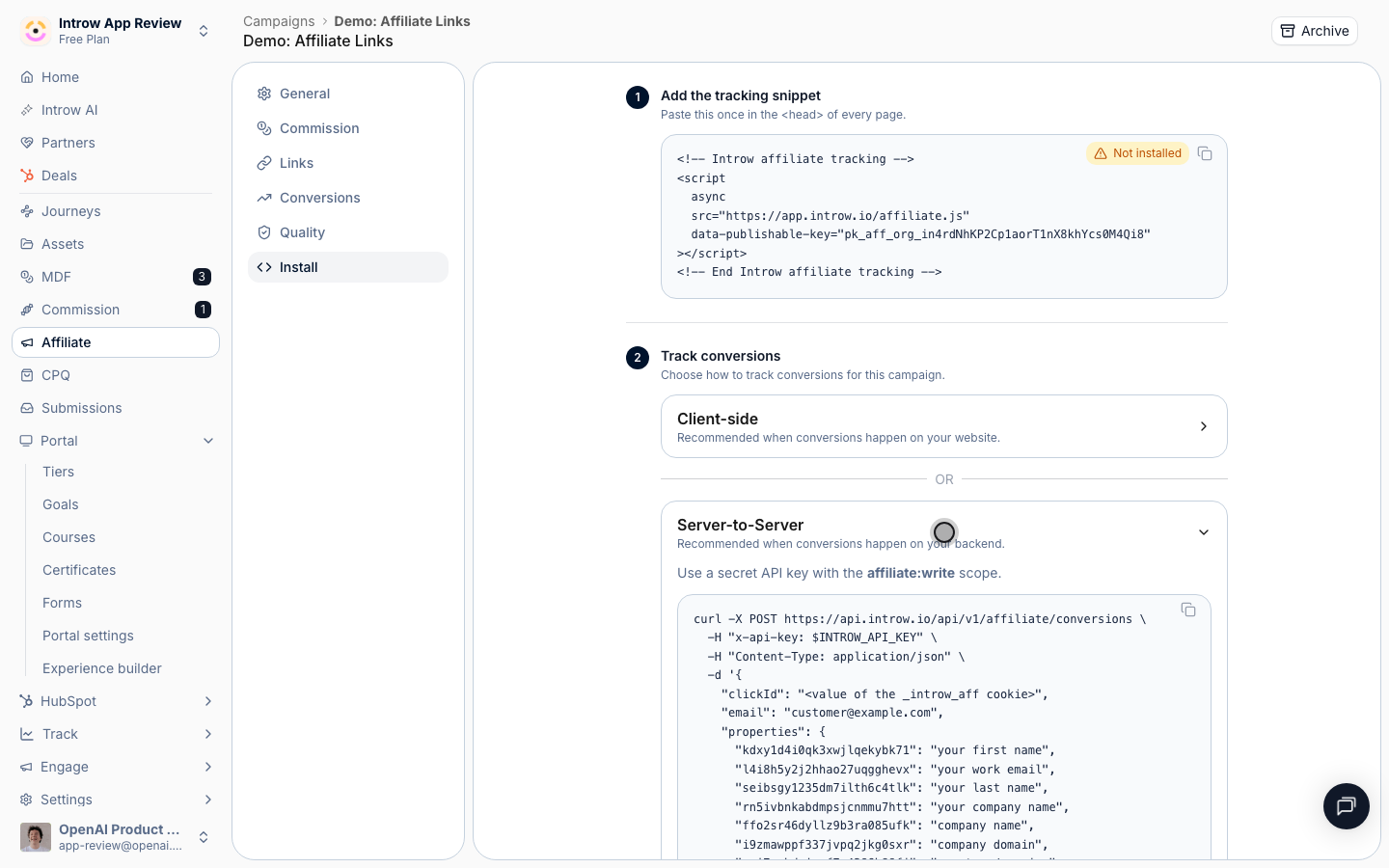Open Experience builder item
This screenshot has width=1389, height=868.
pyautogui.click(x=102, y=668)
